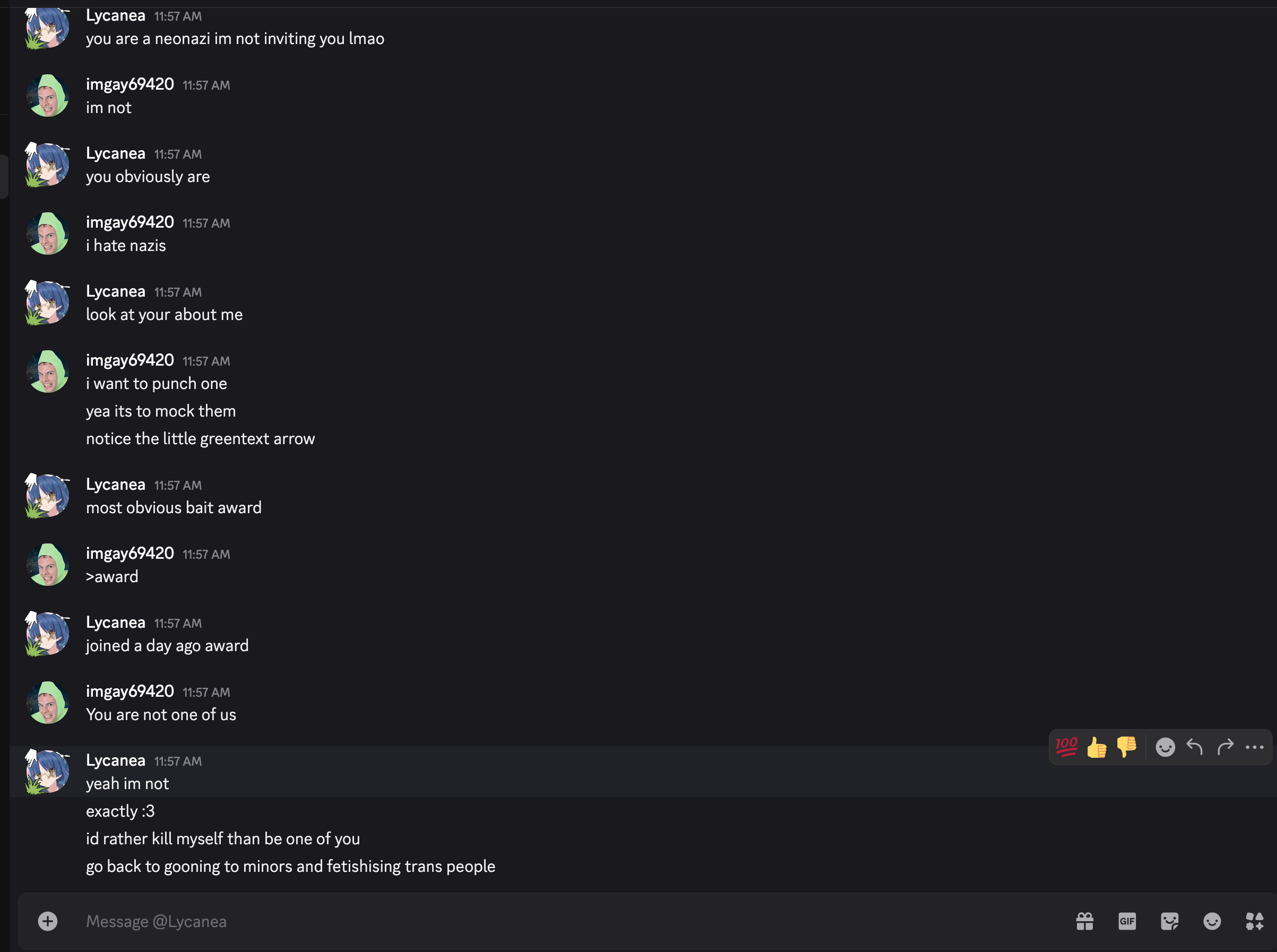This screenshot has width=1277, height=952.
Task: Click Lycanea's avatar beside 'joined a day ago award'
Action: [x=48, y=634]
